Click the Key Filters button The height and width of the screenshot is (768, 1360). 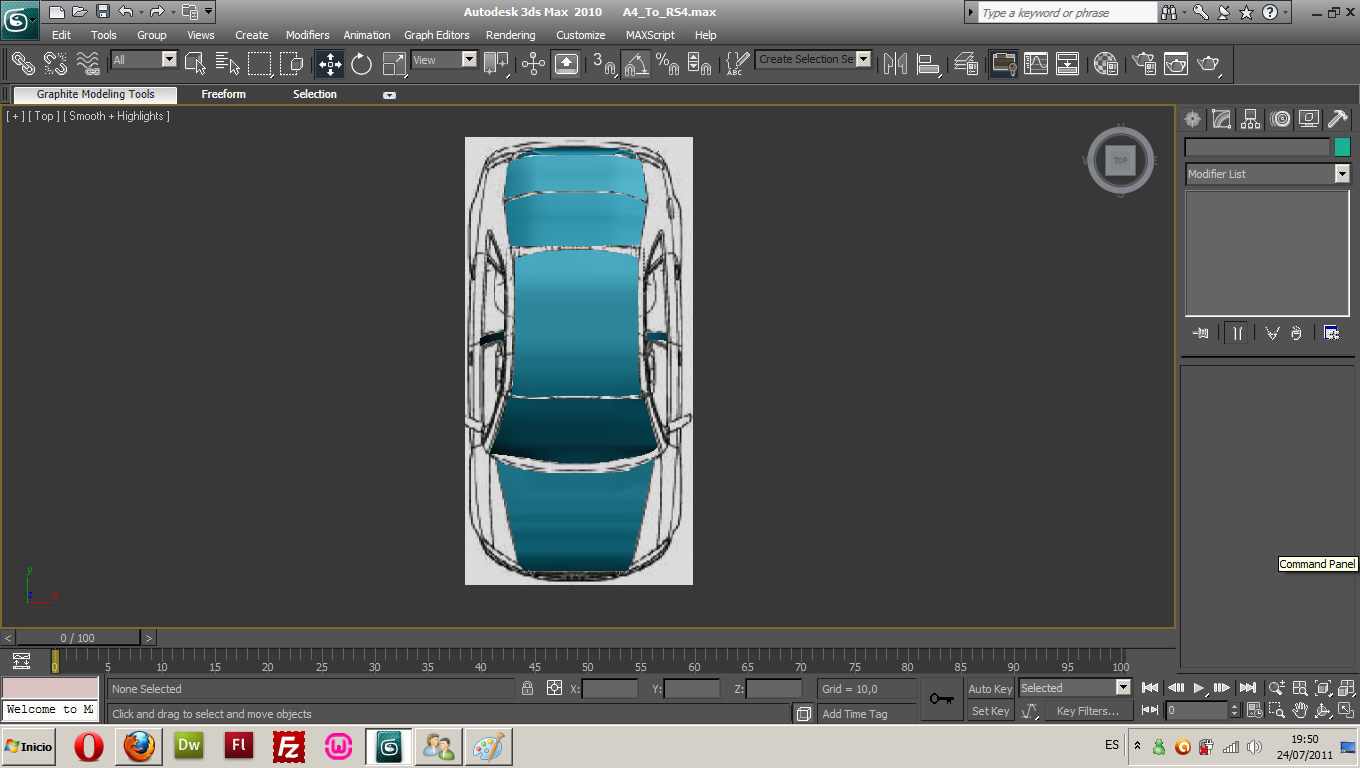(1087, 711)
